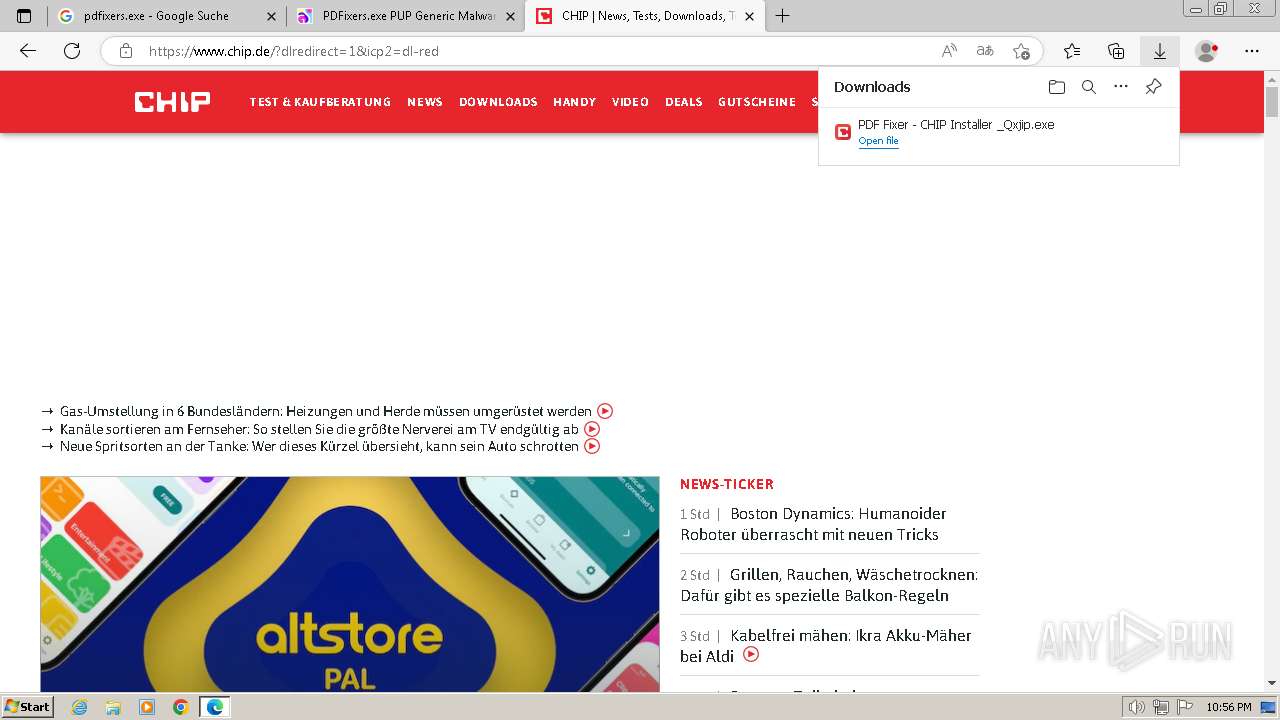Image resolution: width=1280 pixels, height=720 pixels.
Task: Click Open file link under PDF Fixer download
Action: [x=878, y=141]
